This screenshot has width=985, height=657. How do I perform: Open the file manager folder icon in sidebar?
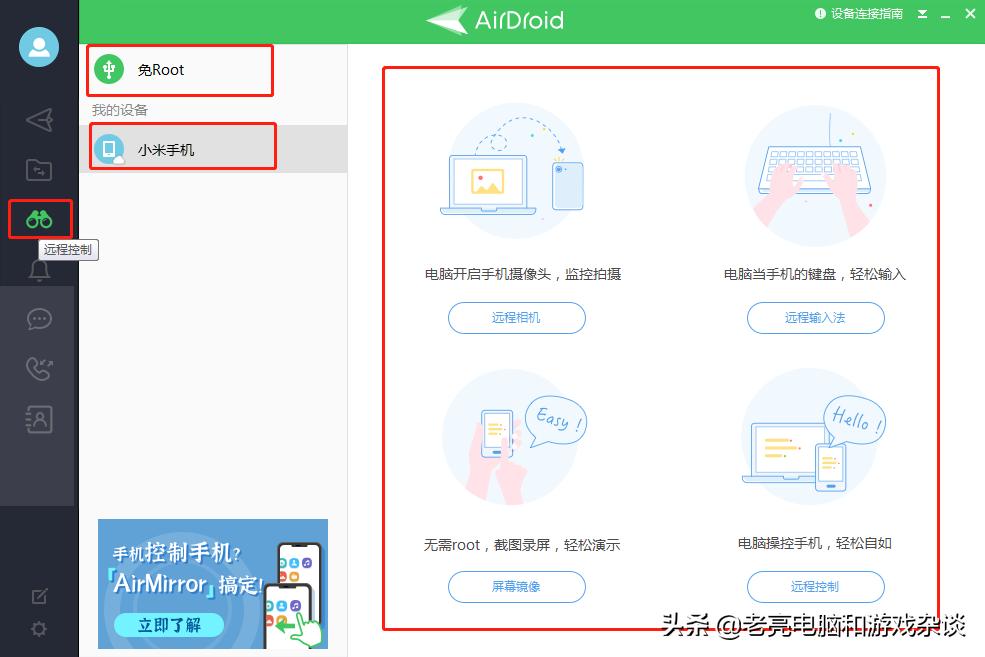[38, 170]
